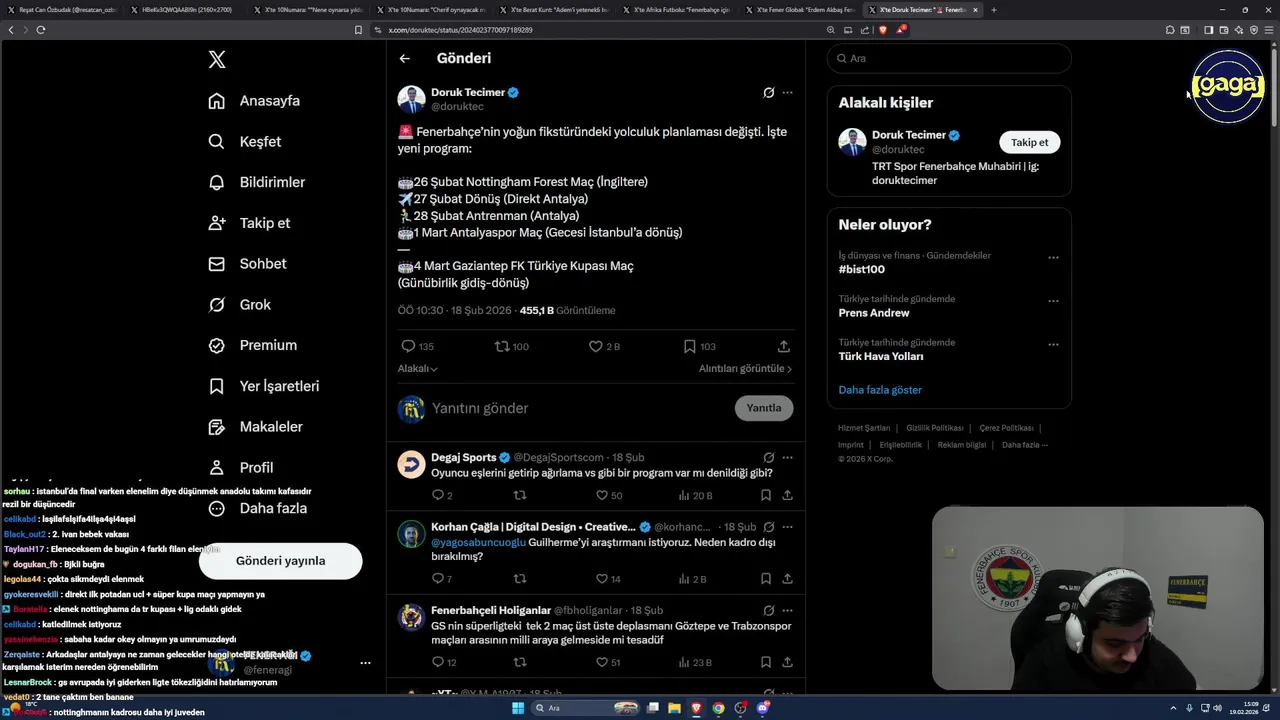Bookmark Korhan Çağla's reply

point(766,579)
